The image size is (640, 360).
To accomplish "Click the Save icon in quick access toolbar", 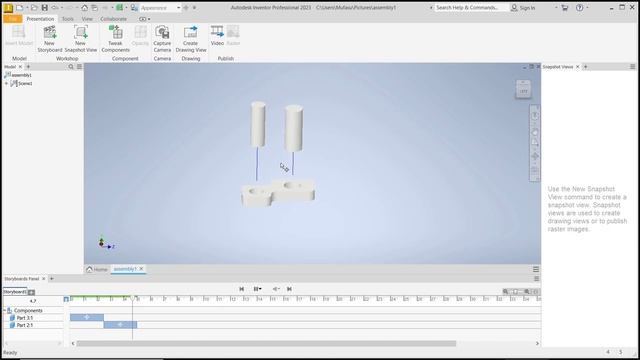I will [44, 7].
